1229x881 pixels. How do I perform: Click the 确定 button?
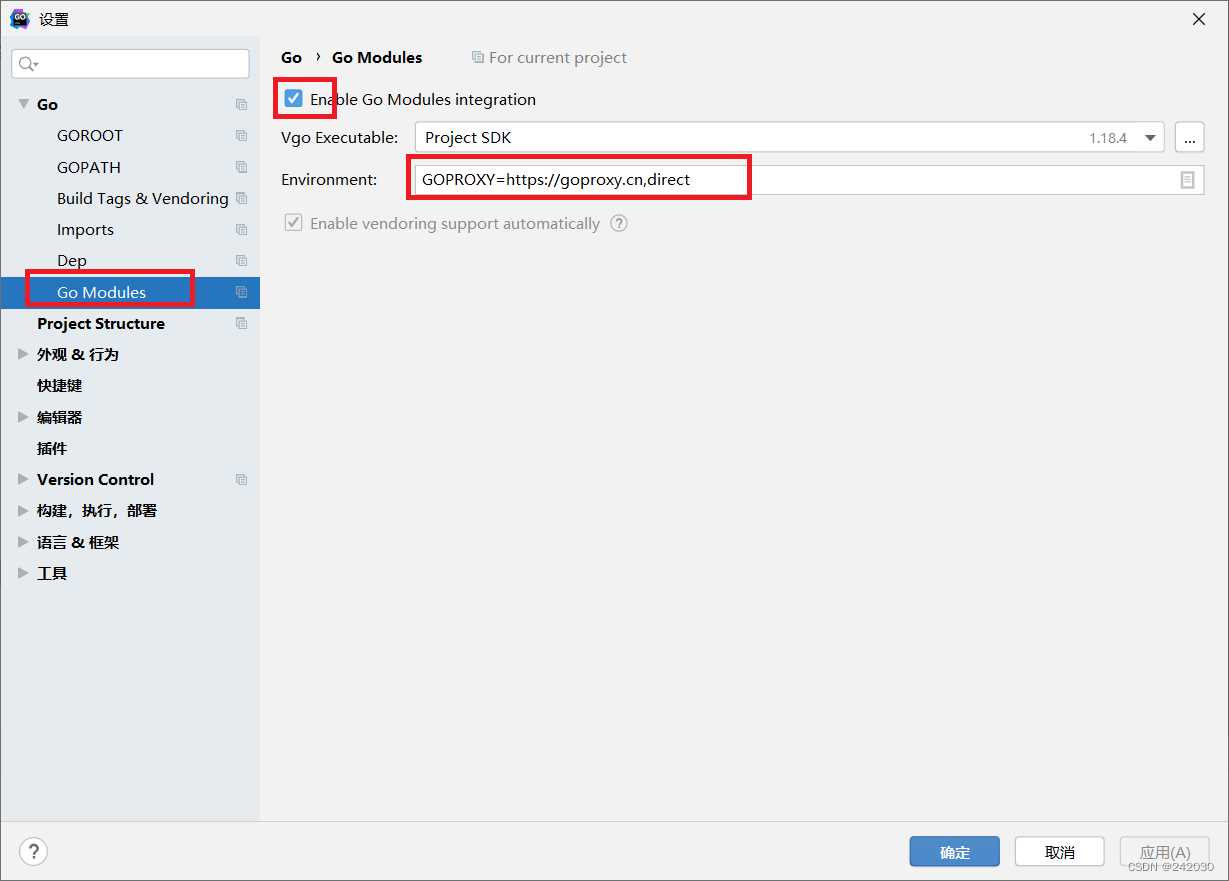point(955,852)
